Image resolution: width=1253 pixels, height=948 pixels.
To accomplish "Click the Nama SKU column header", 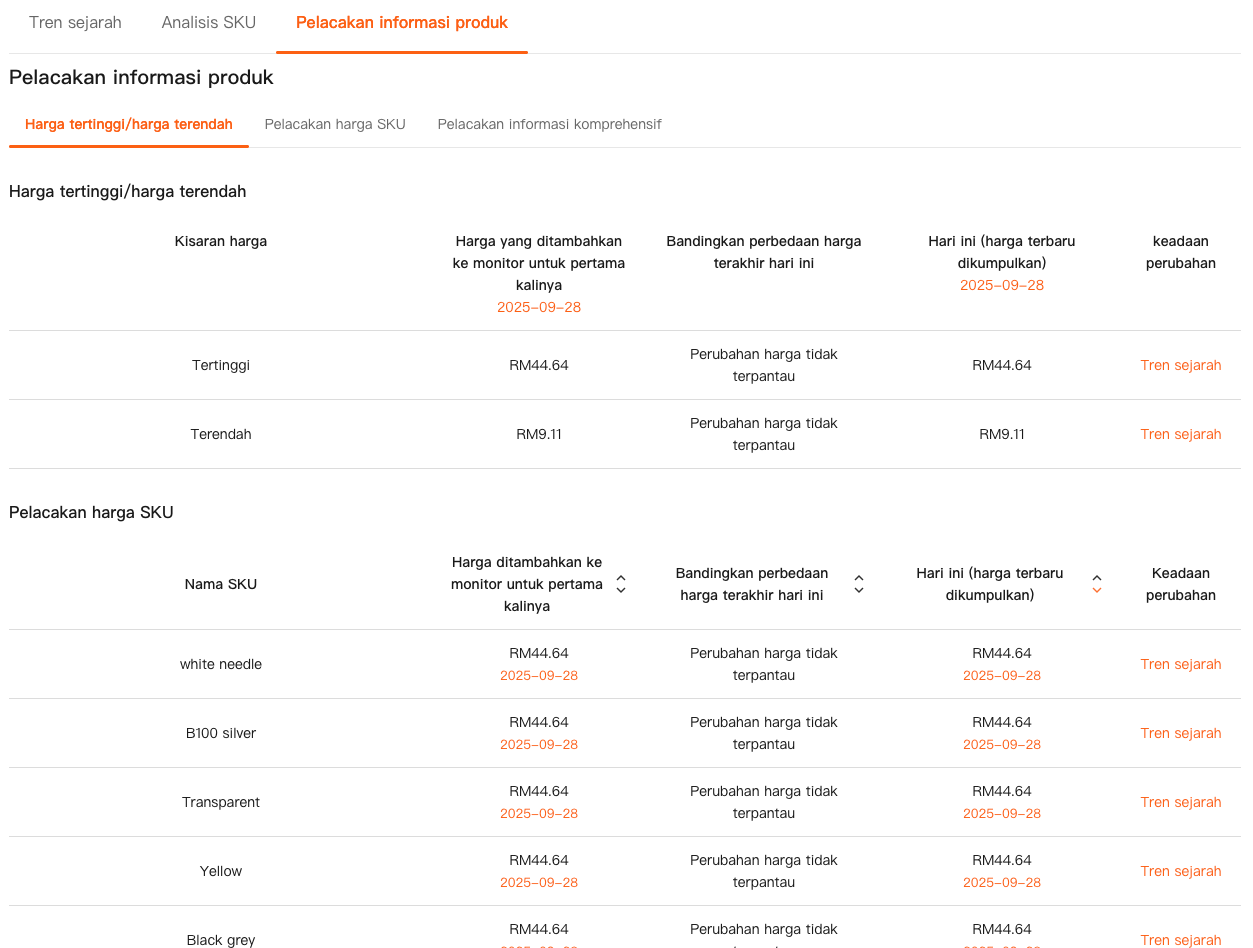I will click(221, 584).
